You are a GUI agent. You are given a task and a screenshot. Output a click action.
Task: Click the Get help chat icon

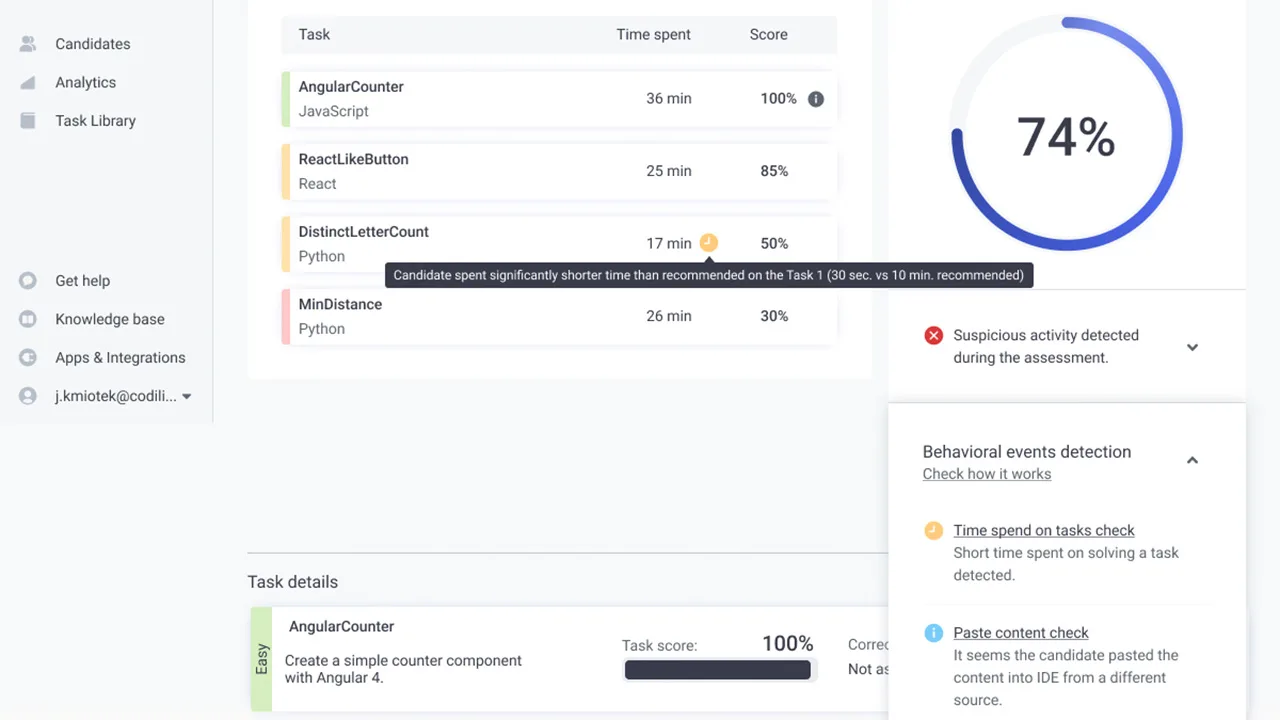[x=28, y=281]
